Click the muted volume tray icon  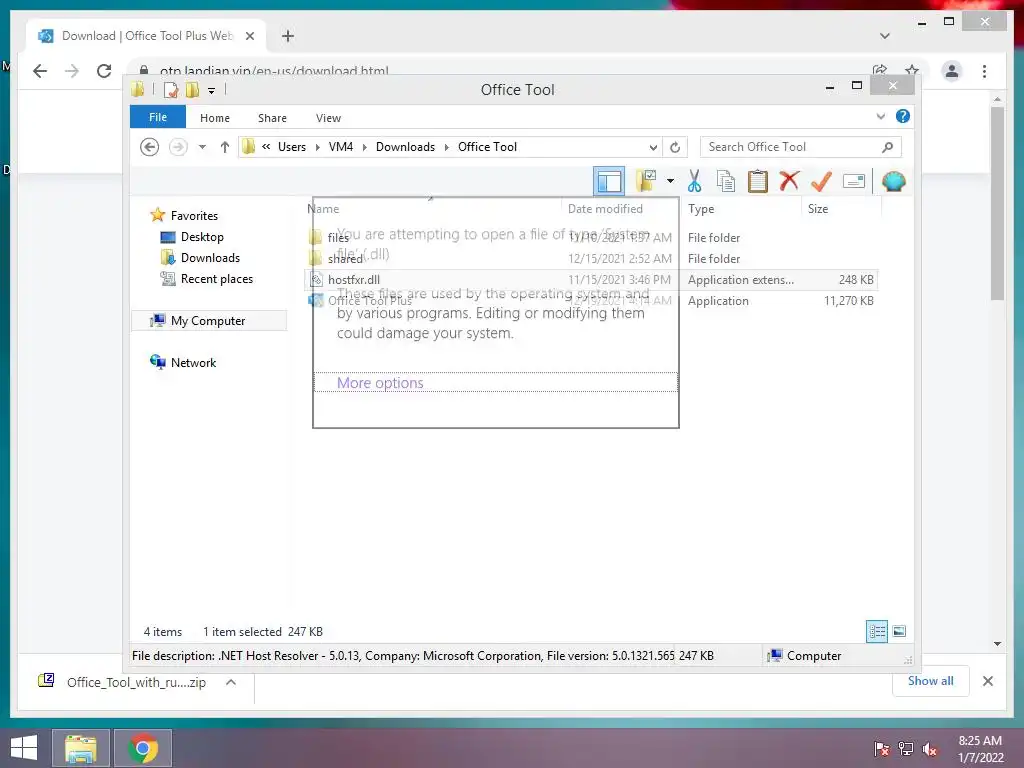[930, 749]
